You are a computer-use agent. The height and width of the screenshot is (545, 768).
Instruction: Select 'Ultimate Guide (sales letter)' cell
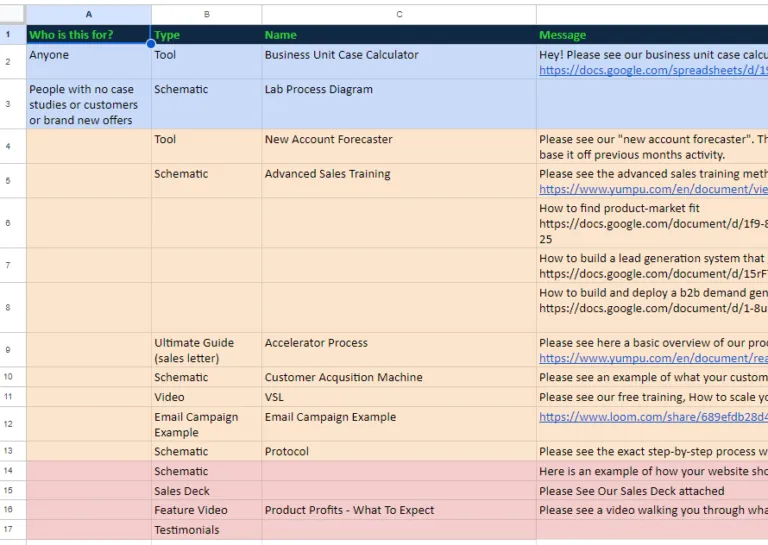[x=207, y=350]
